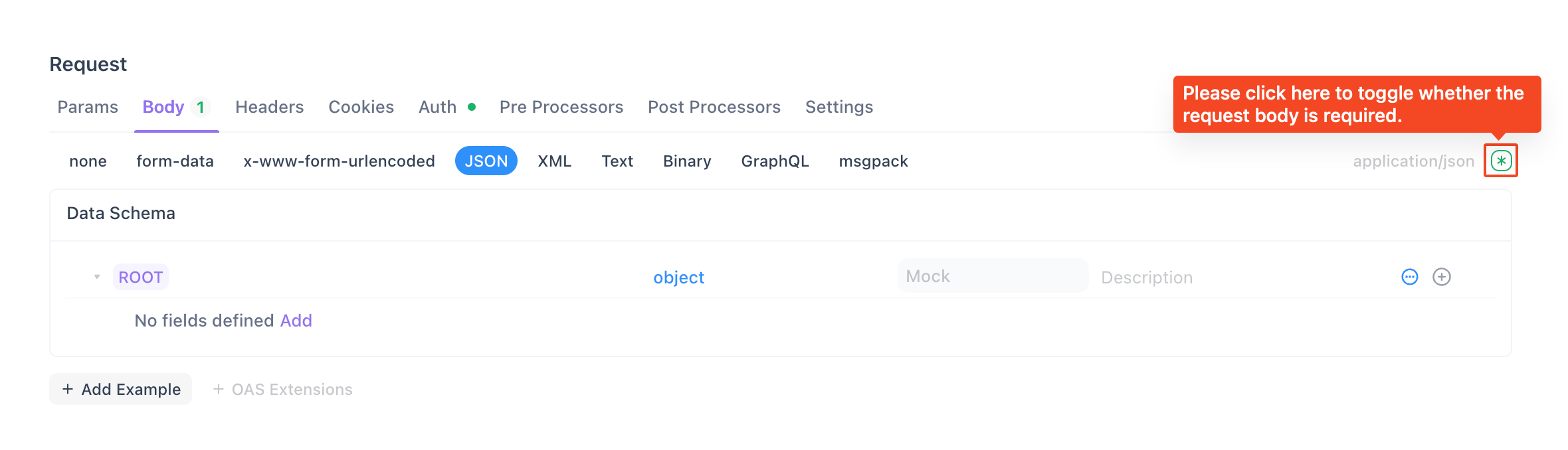Choose x-www-form-urlencoded body type
This screenshot has height=450, width=1568.
[x=339, y=161]
